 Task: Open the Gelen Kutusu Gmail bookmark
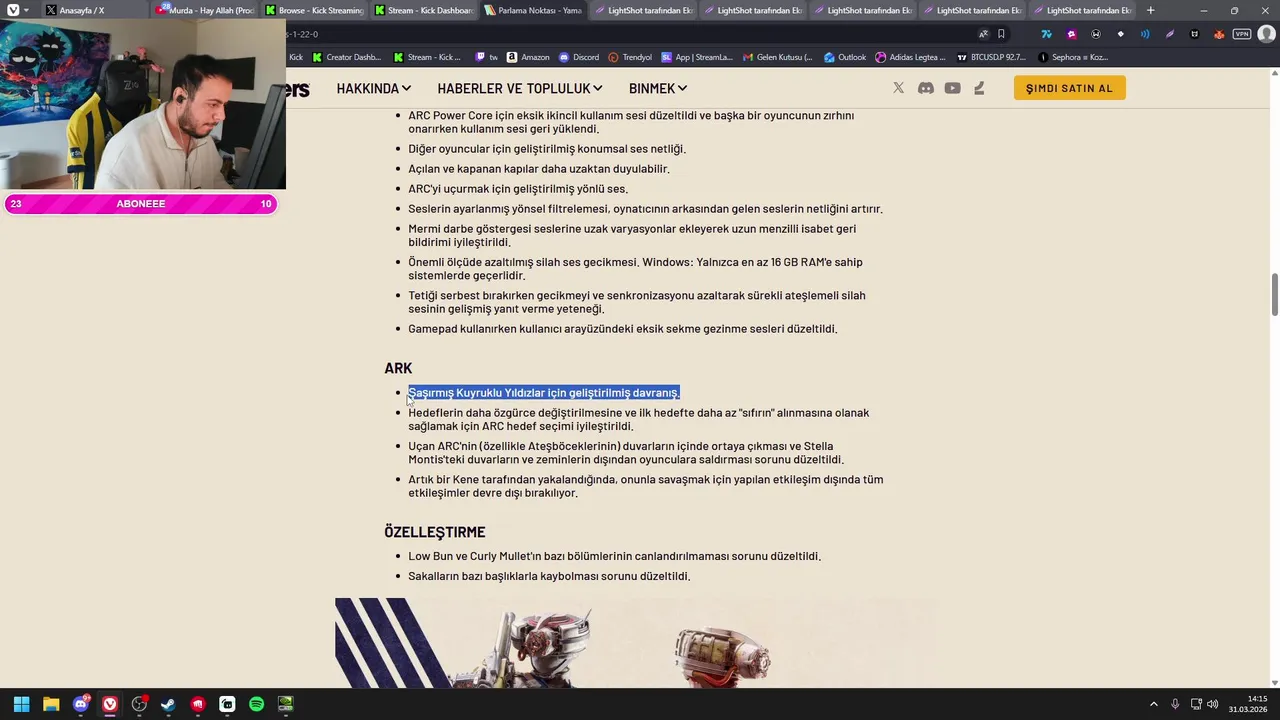777,57
